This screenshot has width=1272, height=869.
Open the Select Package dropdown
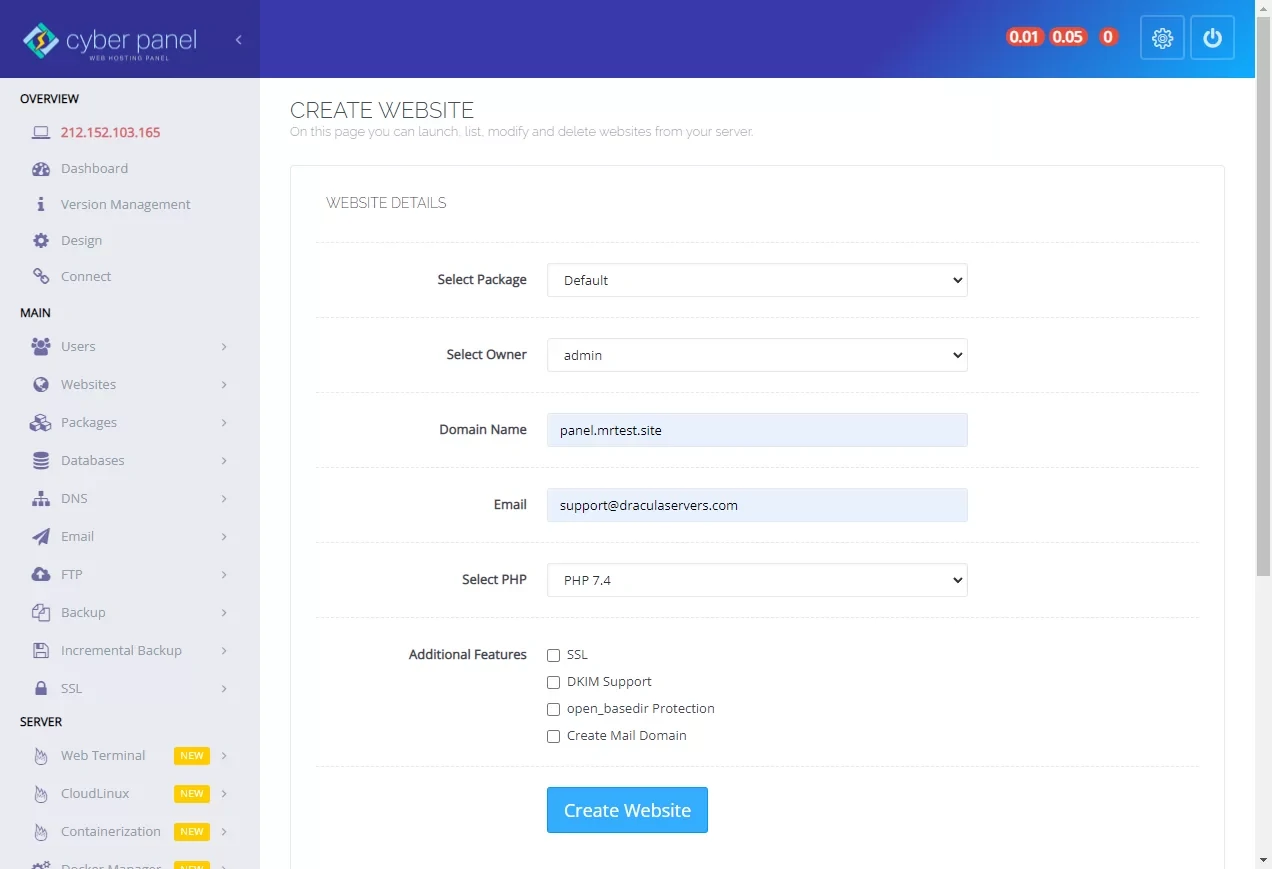coord(756,280)
